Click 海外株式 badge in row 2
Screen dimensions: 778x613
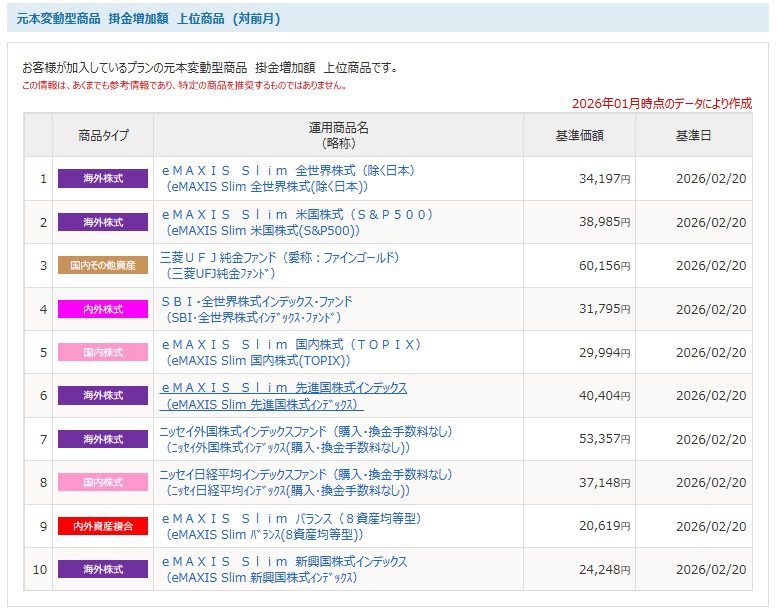coord(103,222)
